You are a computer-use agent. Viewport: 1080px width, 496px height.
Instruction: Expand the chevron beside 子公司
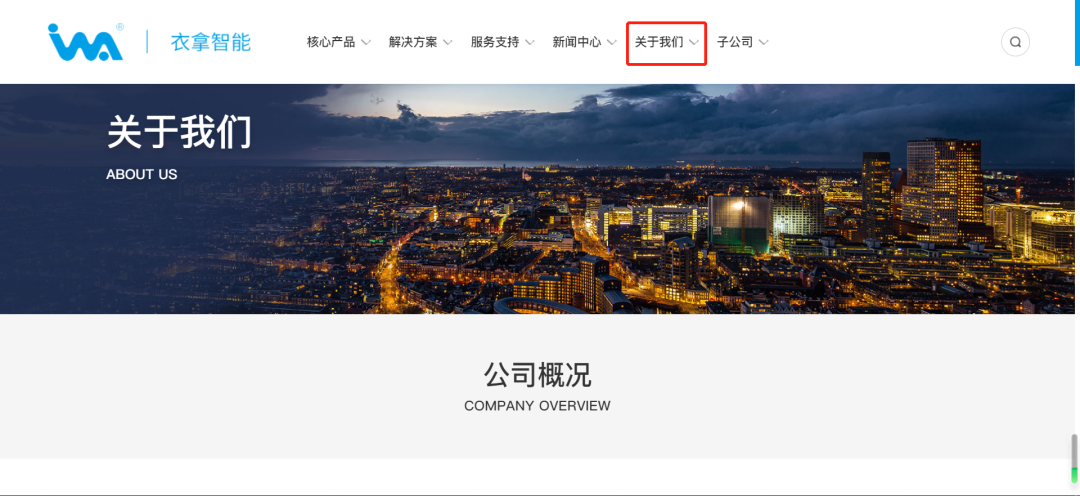click(x=763, y=43)
